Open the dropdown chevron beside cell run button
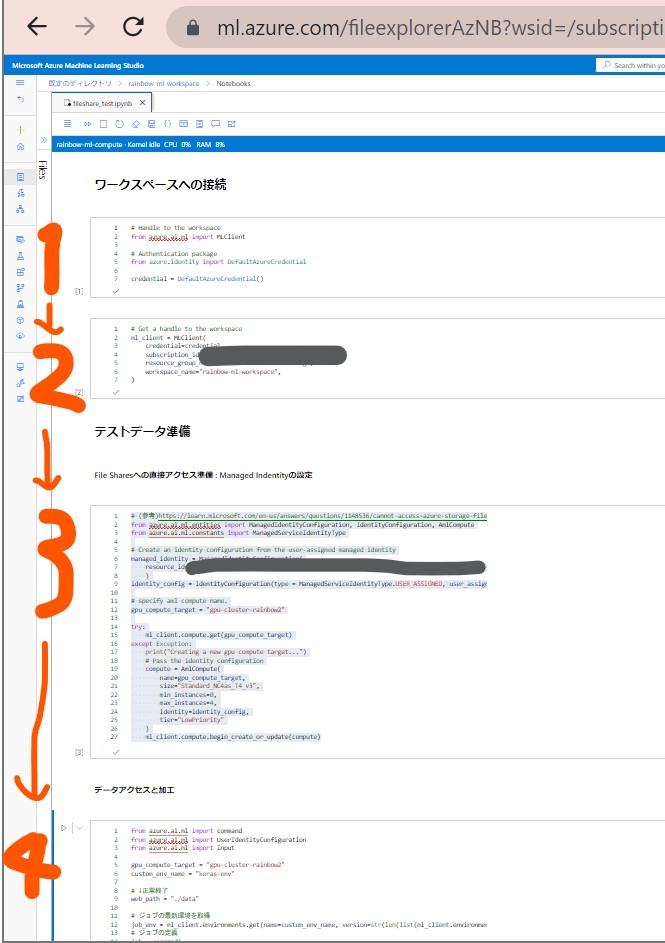 tap(79, 828)
